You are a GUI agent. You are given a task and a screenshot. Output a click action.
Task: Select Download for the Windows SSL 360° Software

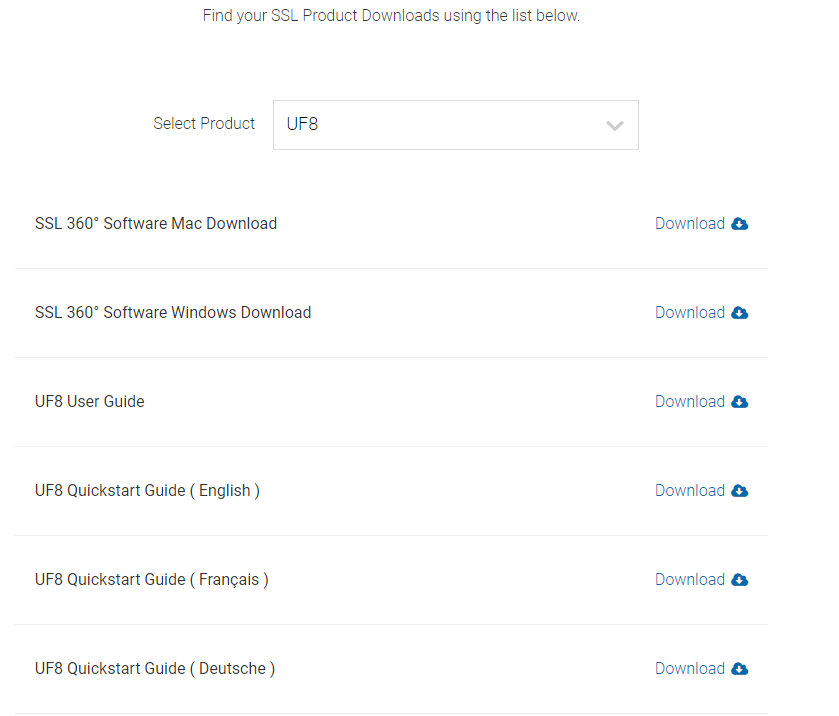pyautogui.click(x=690, y=312)
